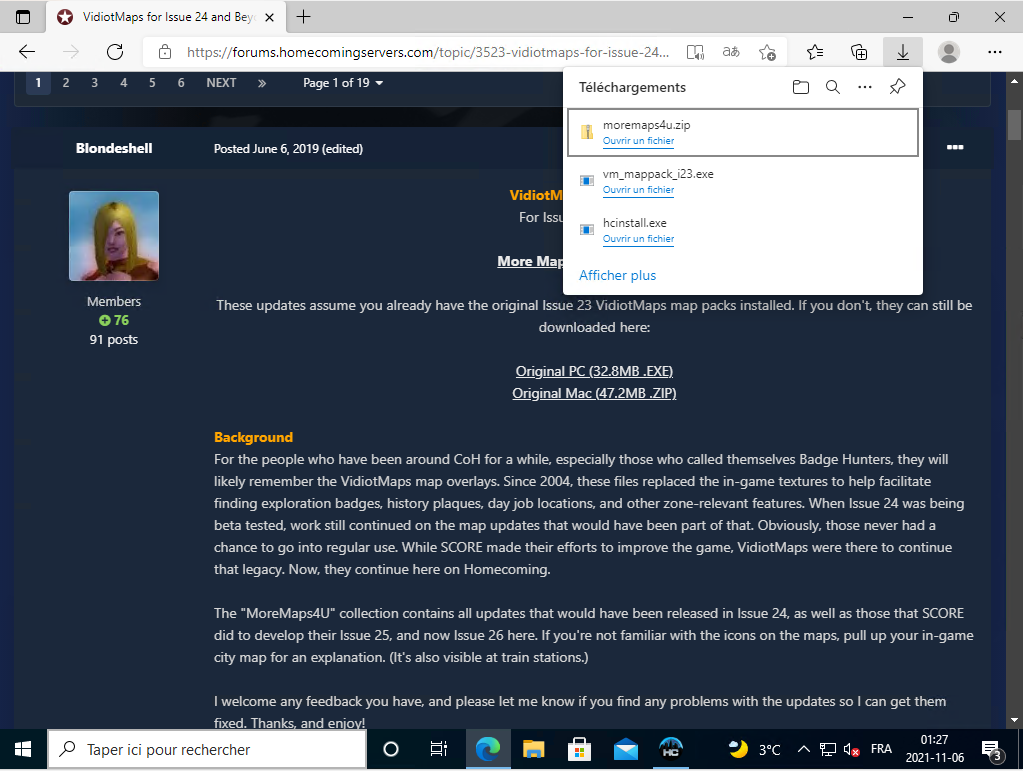The height and width of the screenshot is (771, 1023).
Task: Open file link under hcinstall.exe
Action: (x=638, y=239)
